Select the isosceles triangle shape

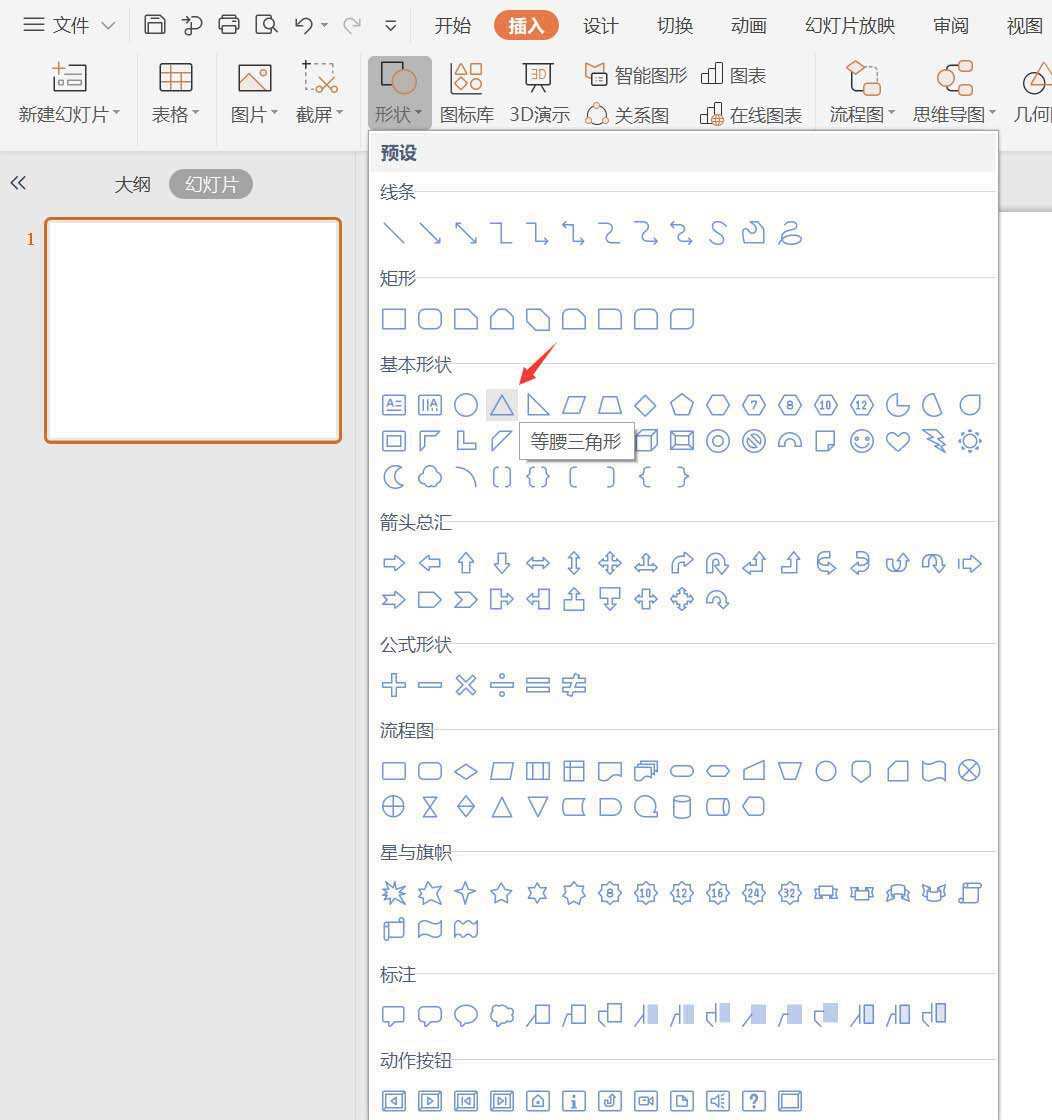pyautogui.click(x=501, y=406)
